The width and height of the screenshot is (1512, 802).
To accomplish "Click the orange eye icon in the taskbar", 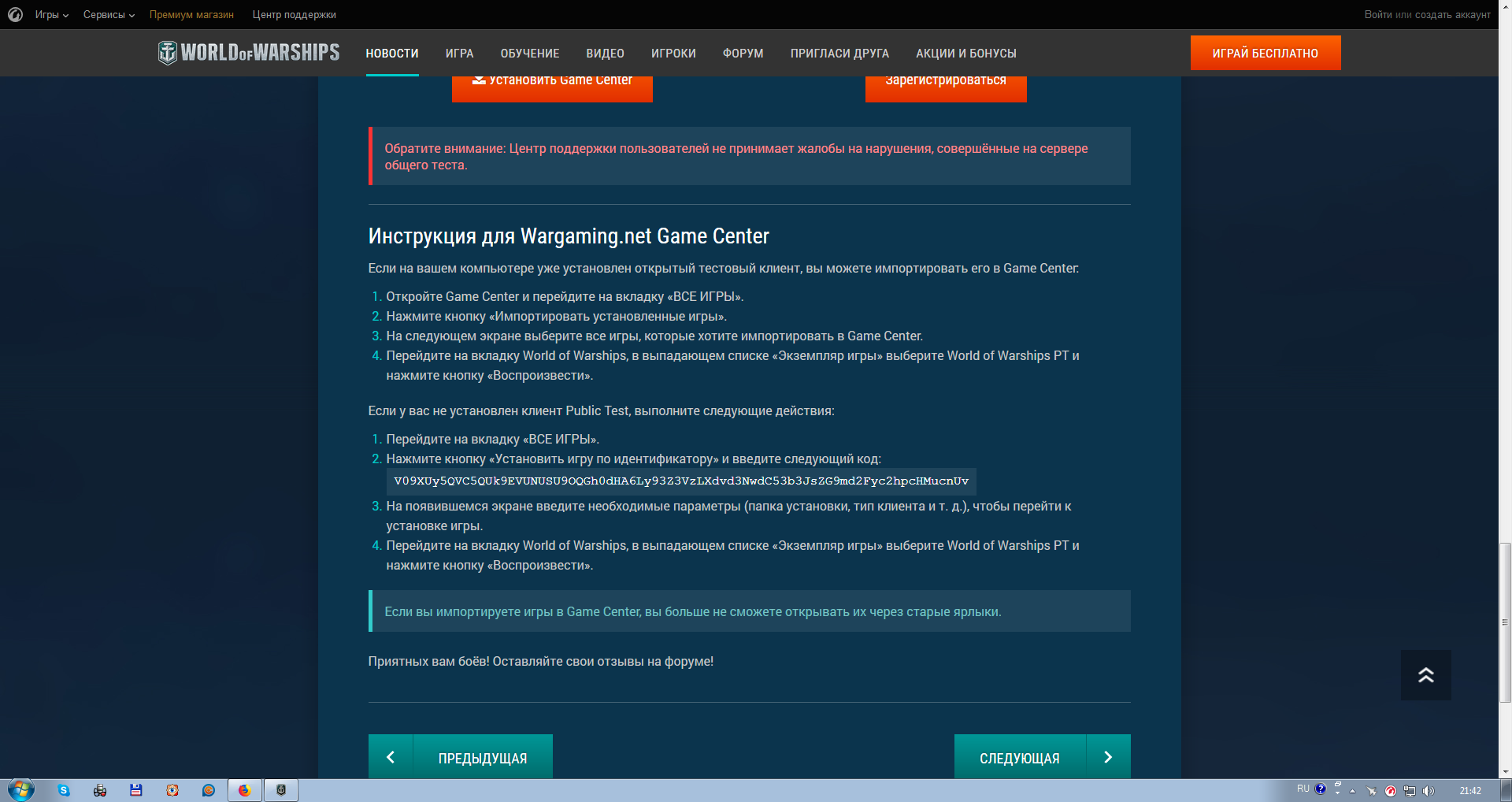I will [x=172, y=790].
